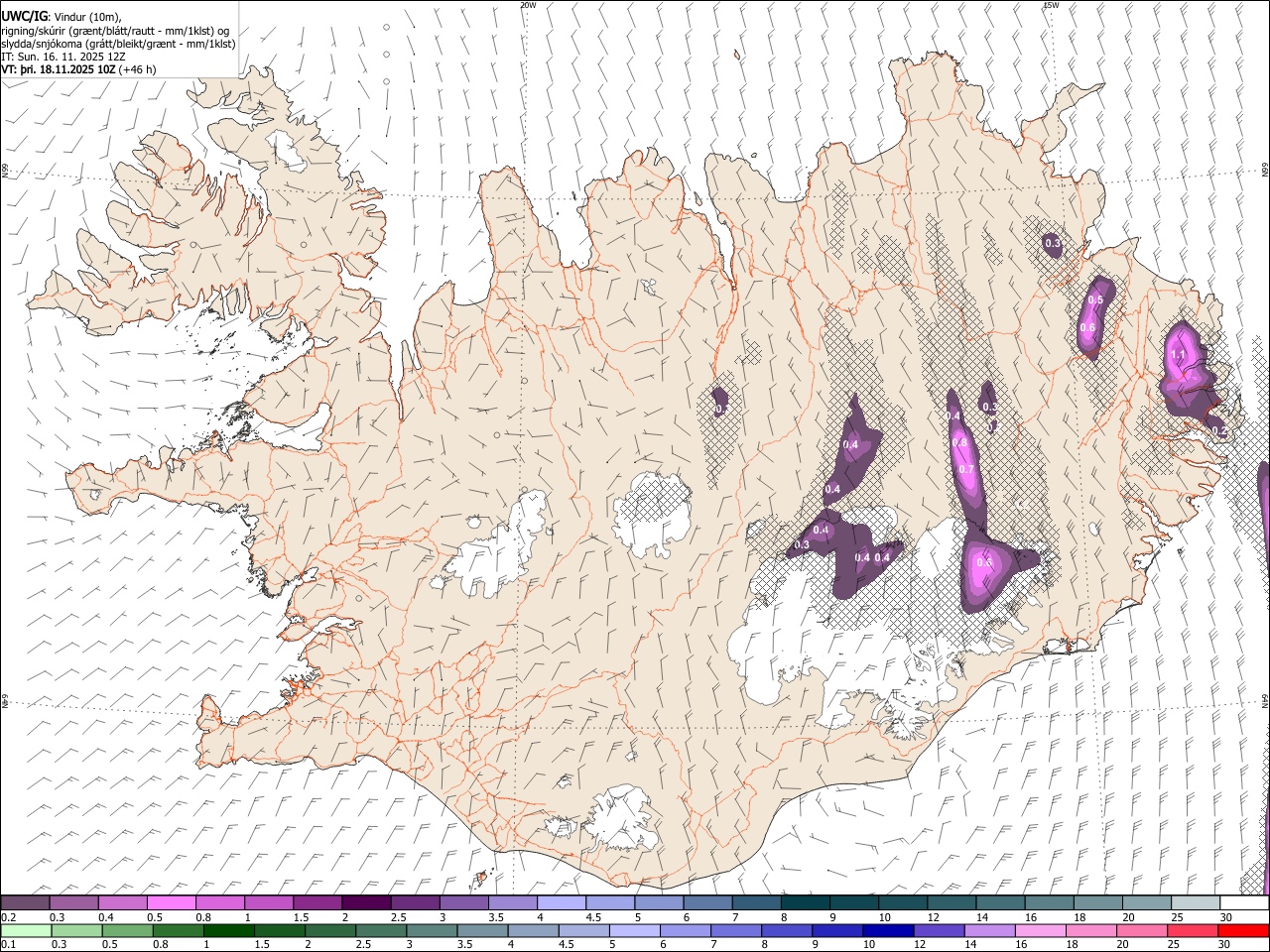
Task: Click the 'rigning/skúrir (grænt/blátt/rautt' legend description line
Action: tap(114, 31)
